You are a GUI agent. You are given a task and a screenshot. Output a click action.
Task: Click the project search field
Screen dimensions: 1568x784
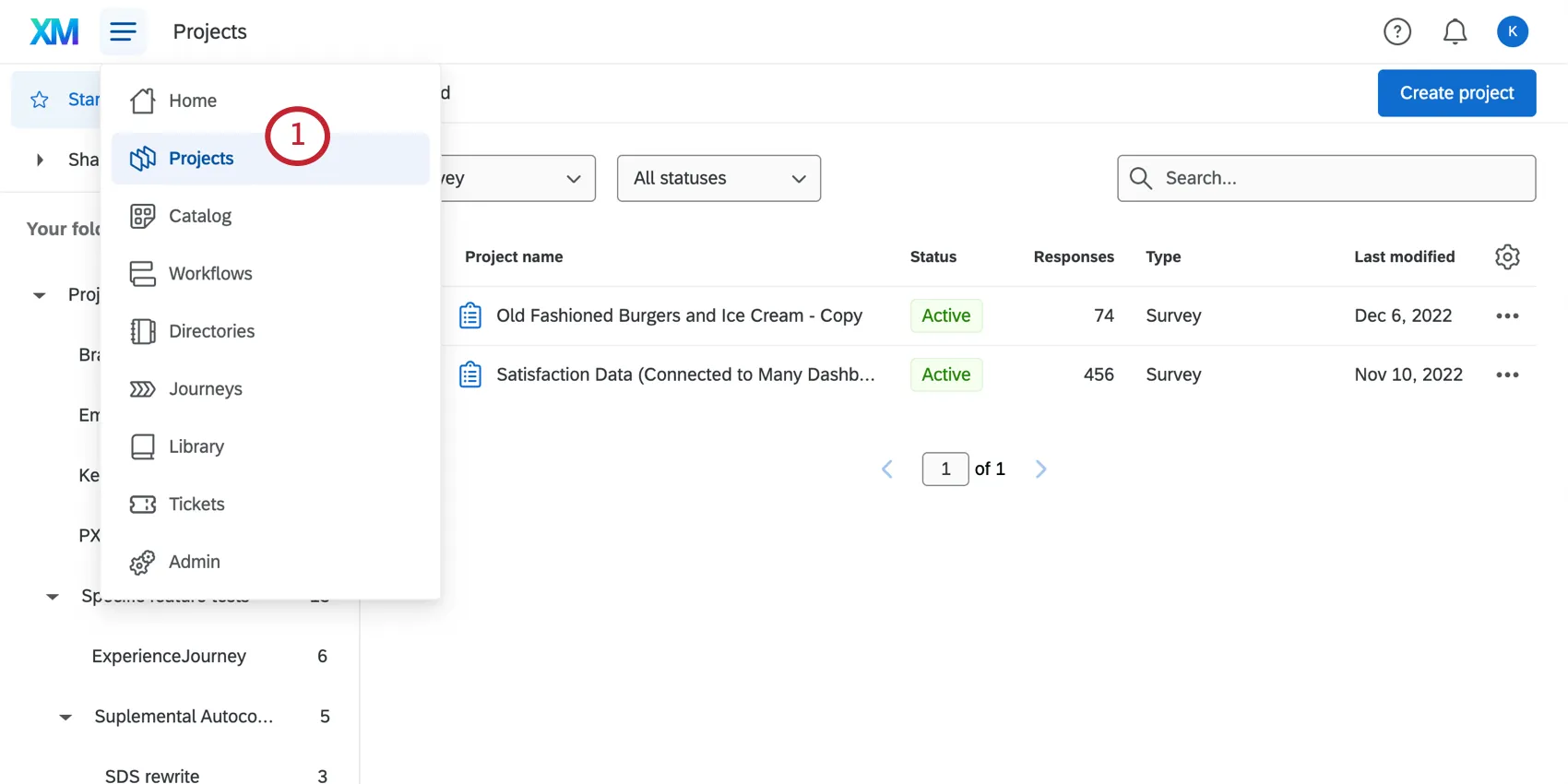(1337, 179)
